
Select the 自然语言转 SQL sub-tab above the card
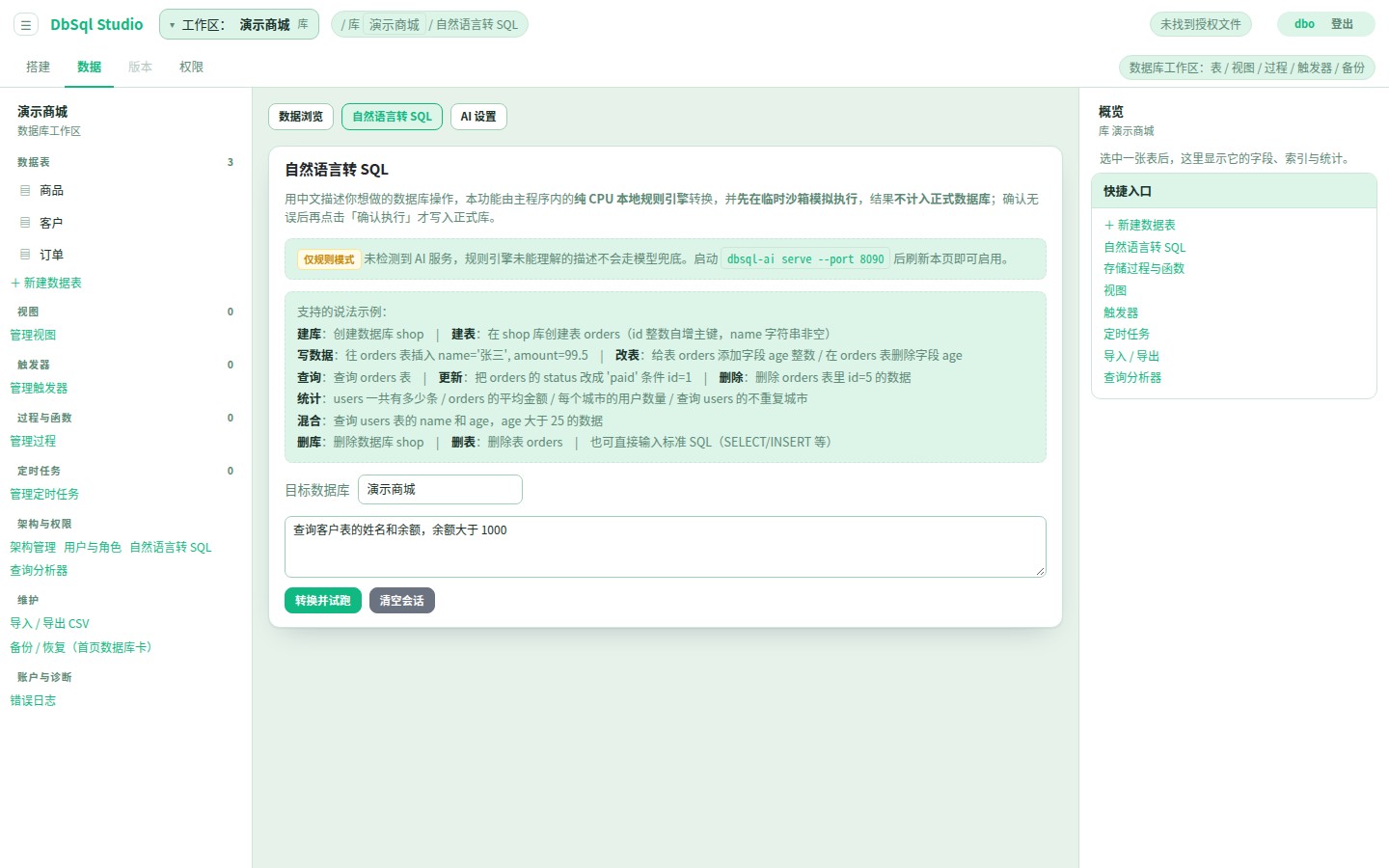[393, 117]
